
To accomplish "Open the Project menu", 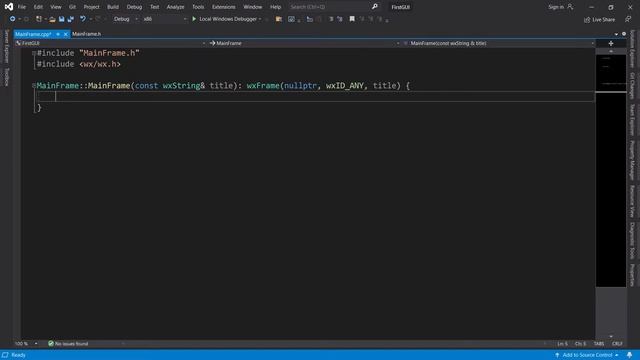I will click(x=91, y=7).
